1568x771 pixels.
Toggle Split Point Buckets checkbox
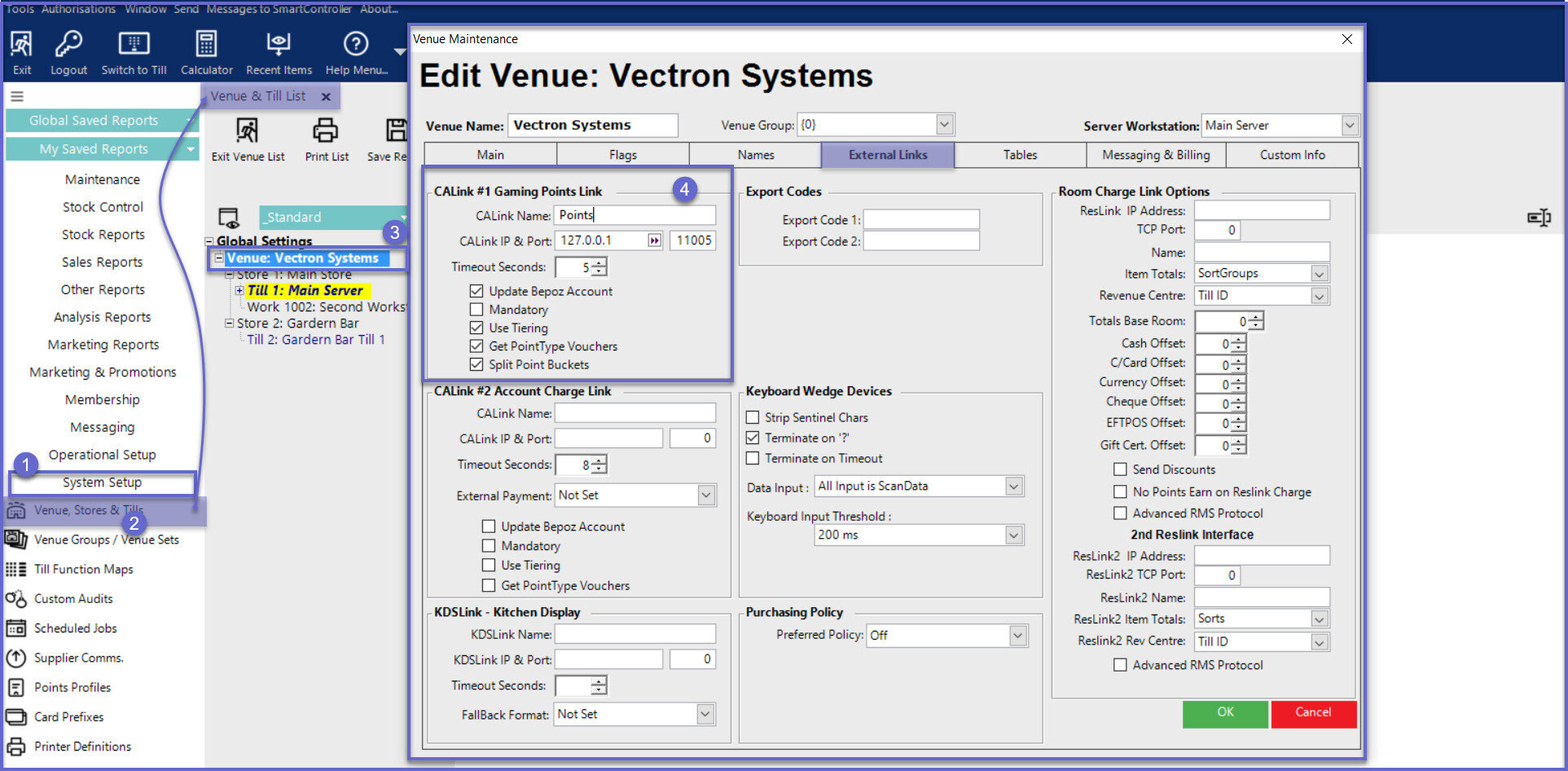click(x=477, y=364)
